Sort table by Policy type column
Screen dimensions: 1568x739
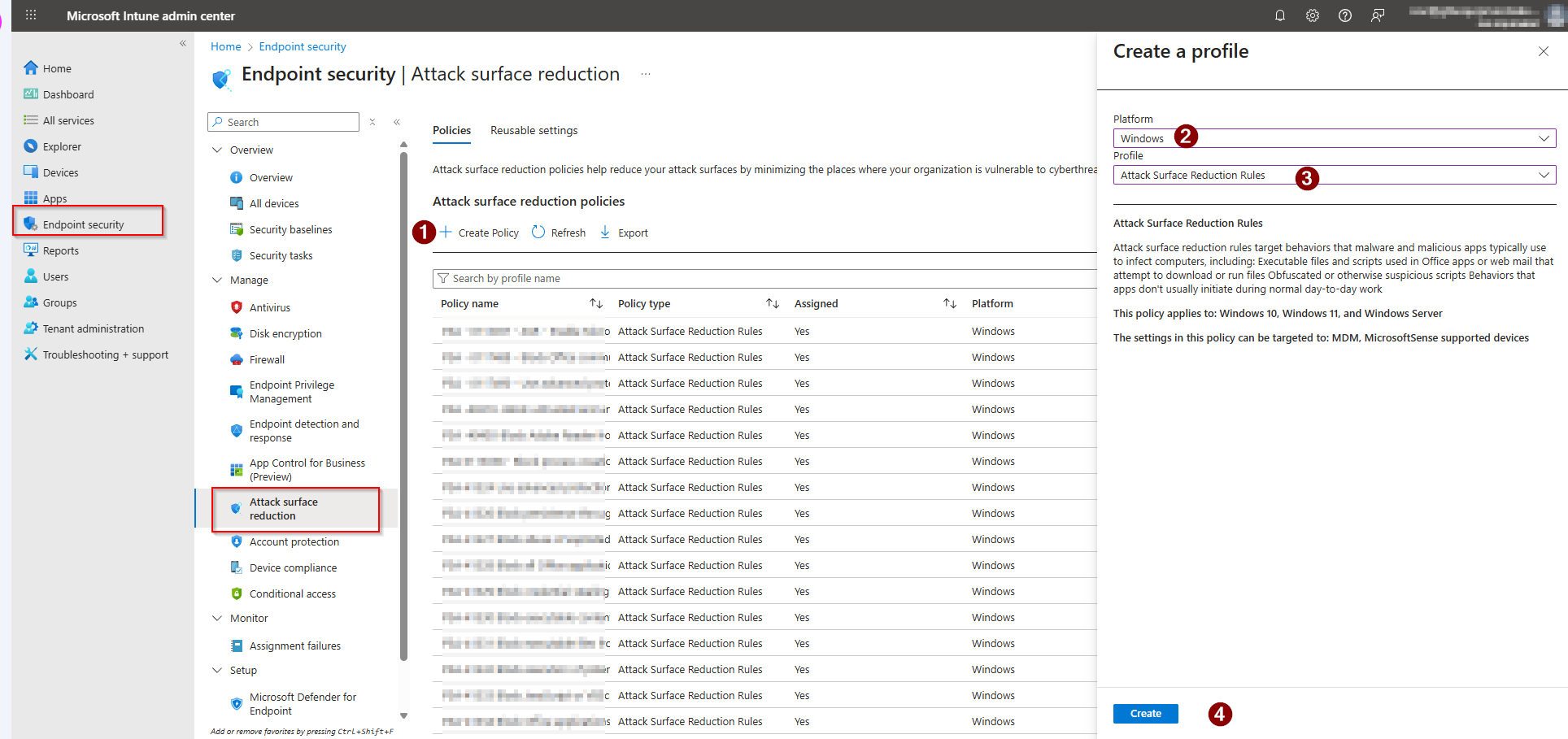click(773, 303)
